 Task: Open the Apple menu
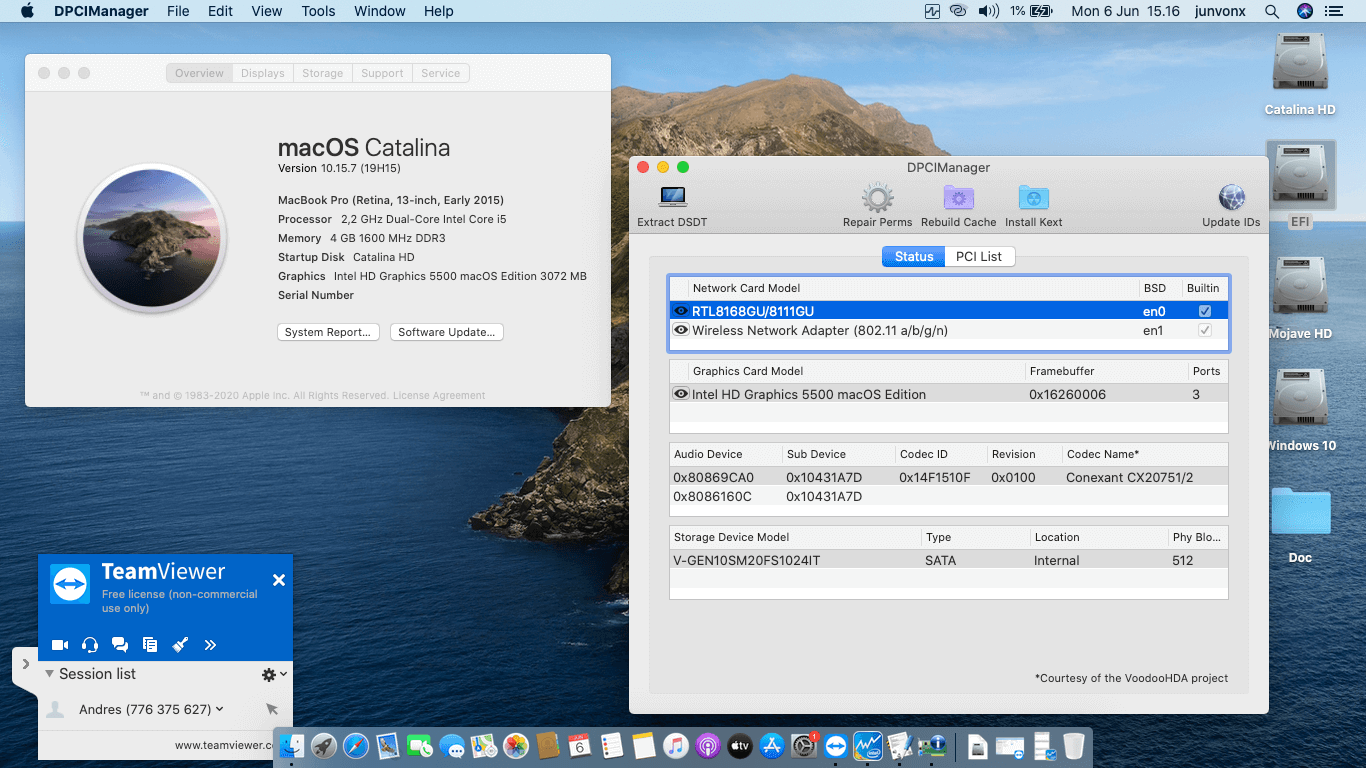tap(27, 11)
